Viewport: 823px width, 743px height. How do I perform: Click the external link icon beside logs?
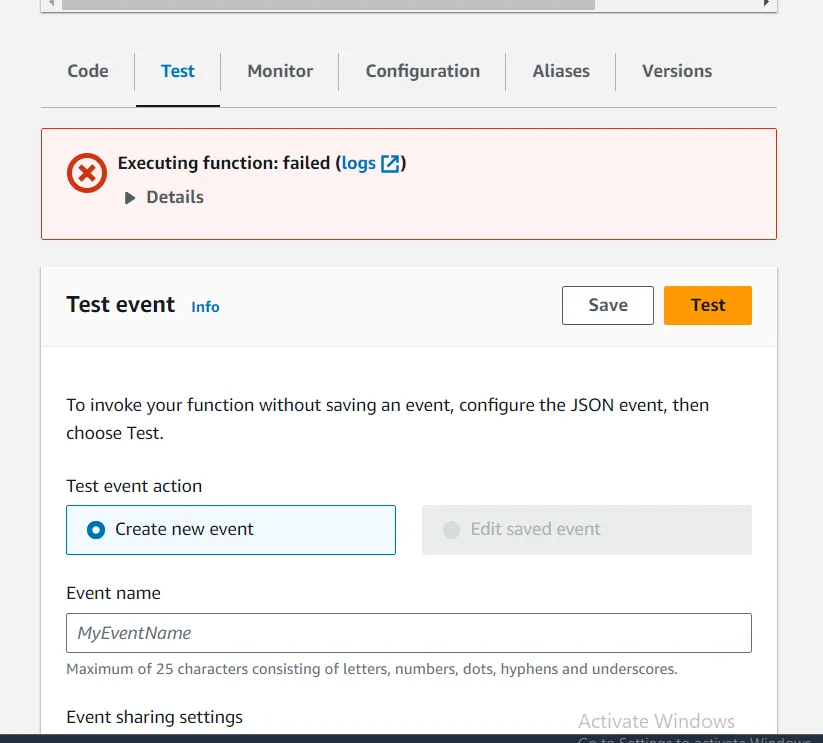[390, 163]
